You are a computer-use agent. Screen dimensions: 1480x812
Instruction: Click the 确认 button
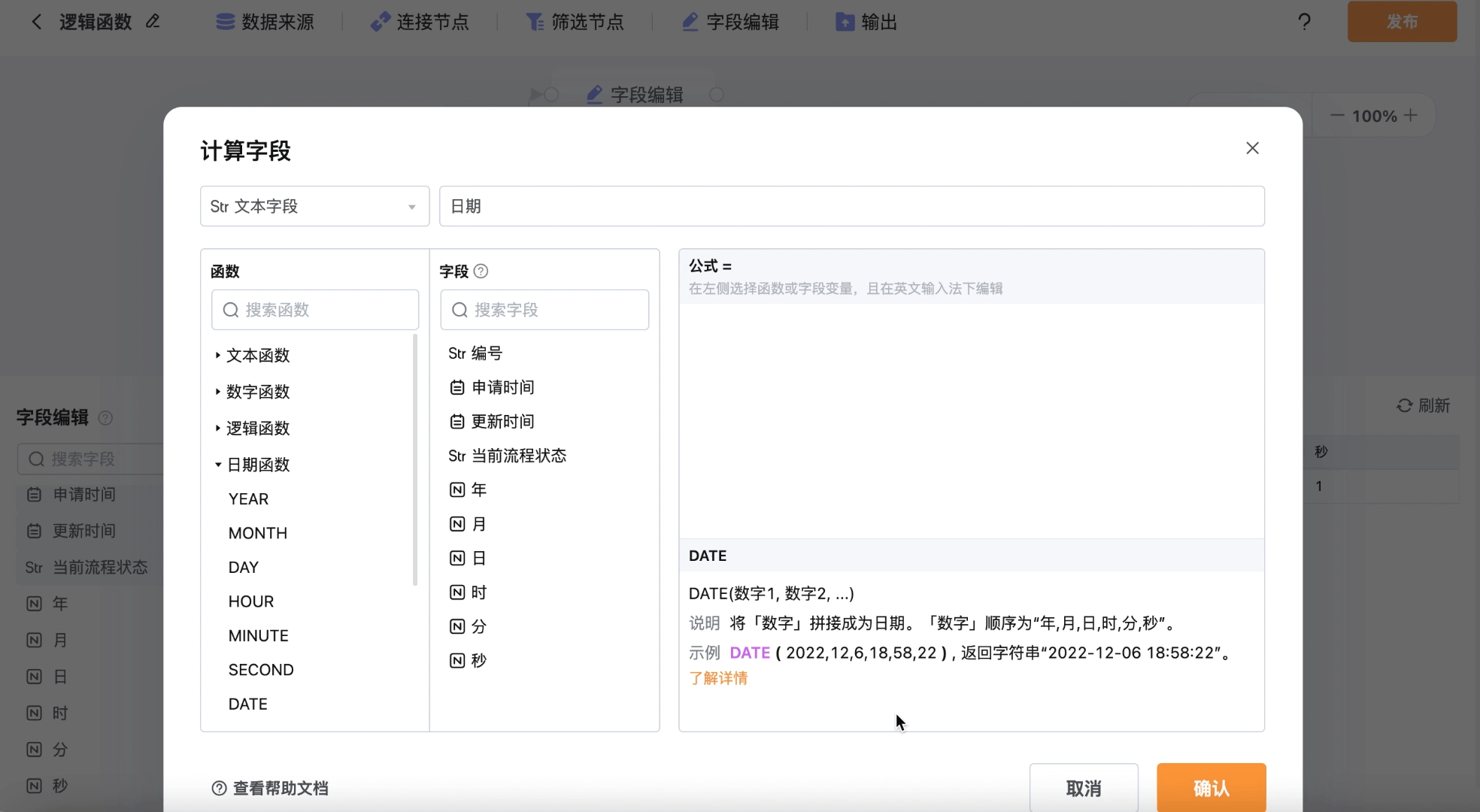[1211, 788]
